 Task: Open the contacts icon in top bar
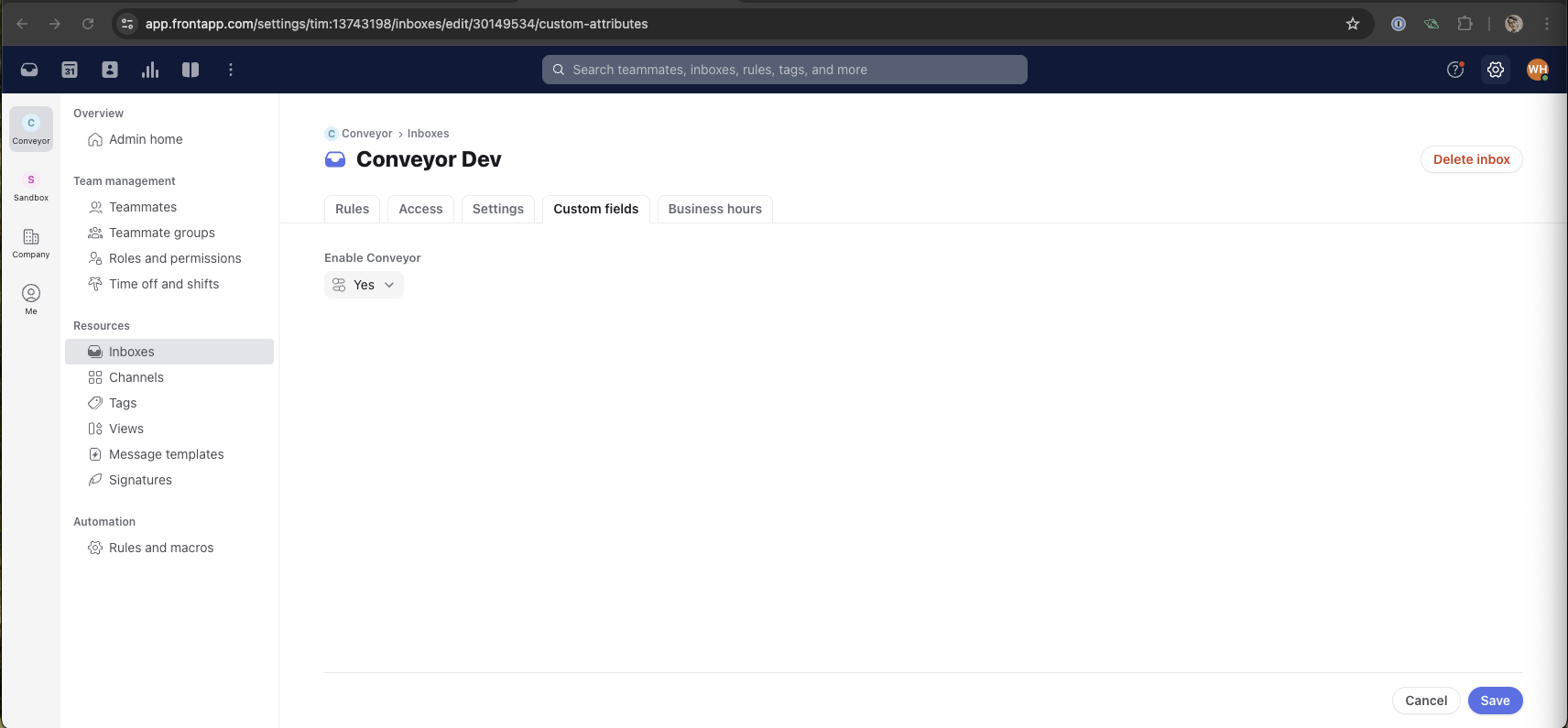pos(110,70)
